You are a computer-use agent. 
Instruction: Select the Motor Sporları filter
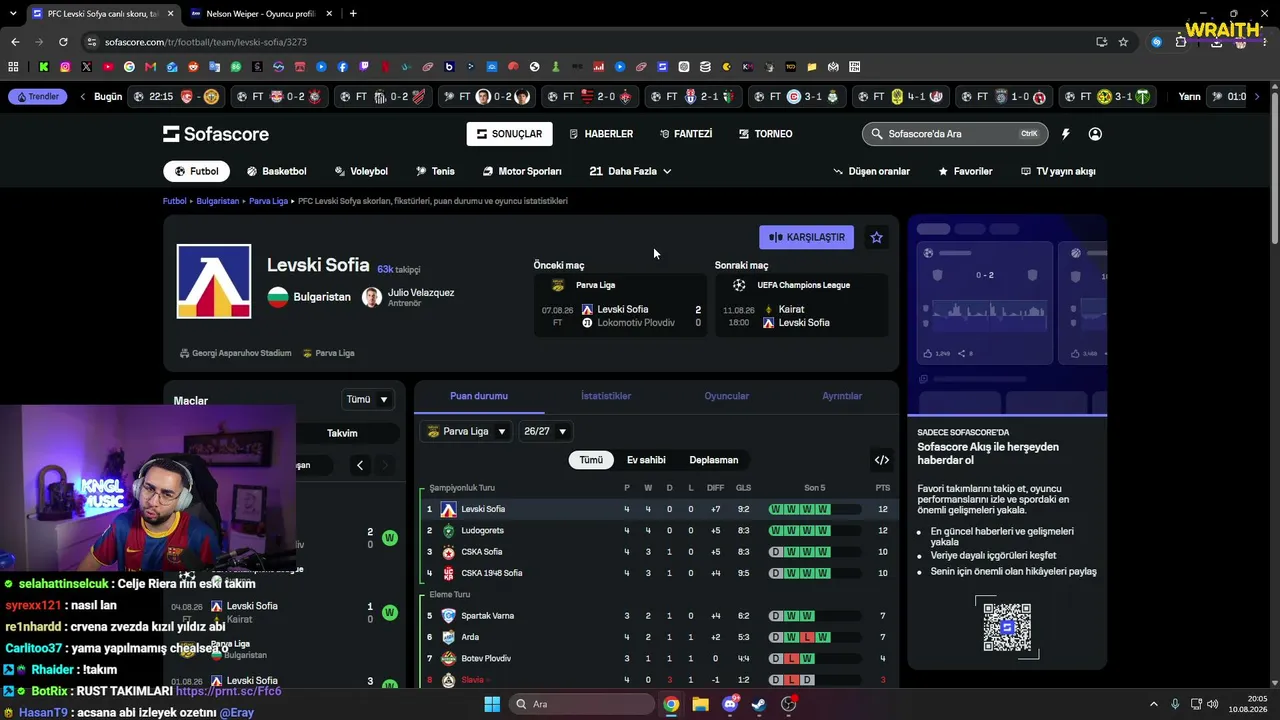[x=522, y=171]
